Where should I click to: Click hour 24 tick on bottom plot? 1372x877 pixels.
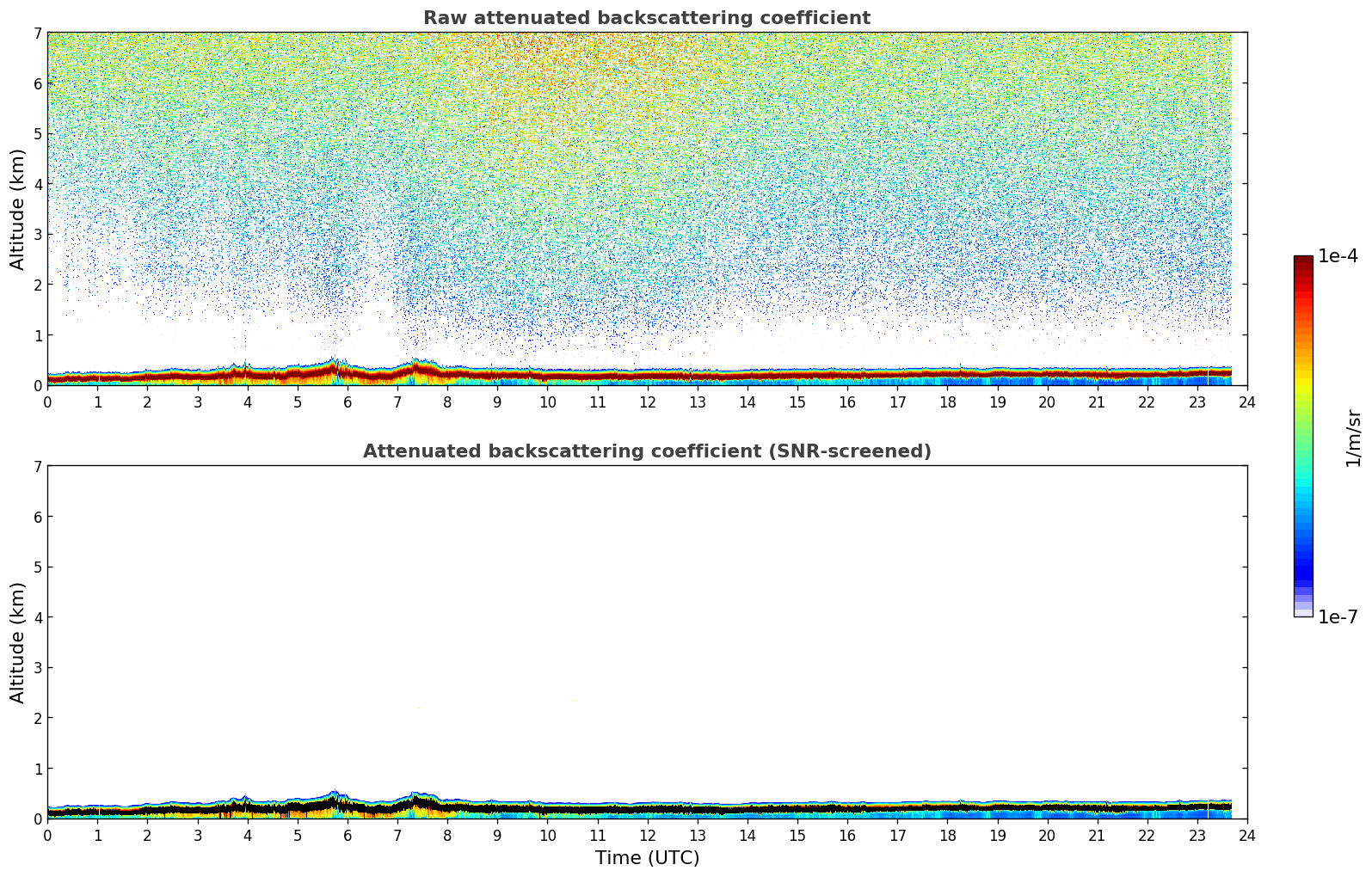(x=1246, y=835)
